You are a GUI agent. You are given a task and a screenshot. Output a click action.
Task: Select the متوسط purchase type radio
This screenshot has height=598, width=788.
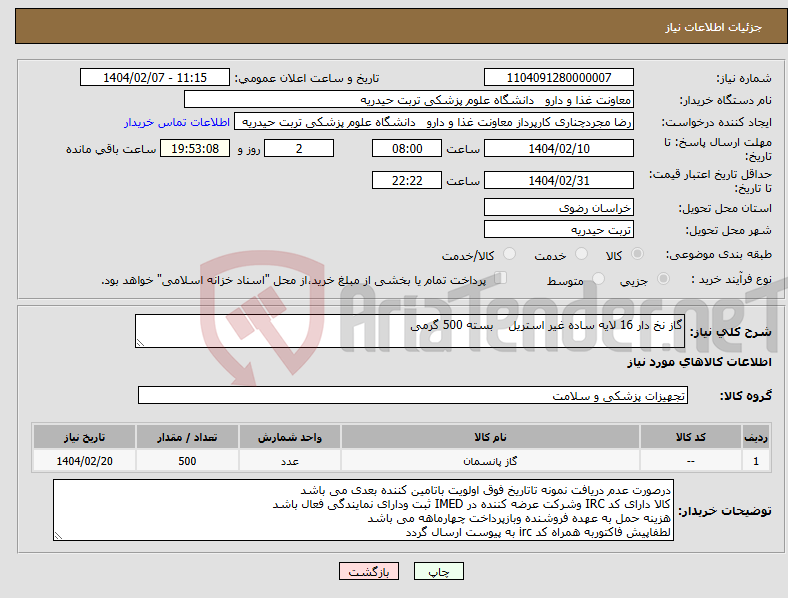(599, 278)
